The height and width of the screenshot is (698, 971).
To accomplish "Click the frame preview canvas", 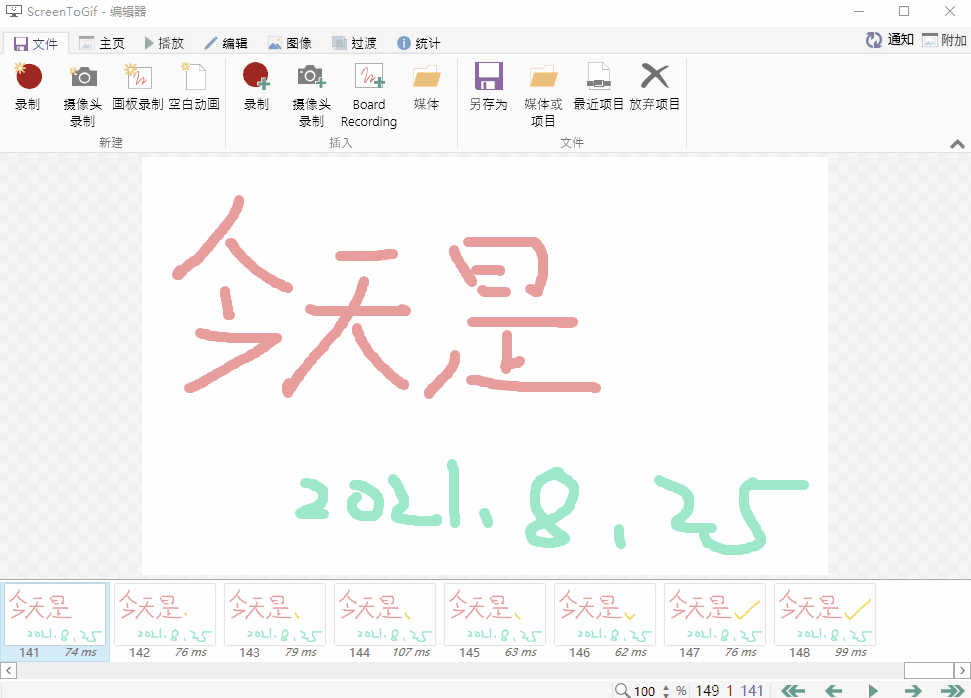I will coord(485,365).
